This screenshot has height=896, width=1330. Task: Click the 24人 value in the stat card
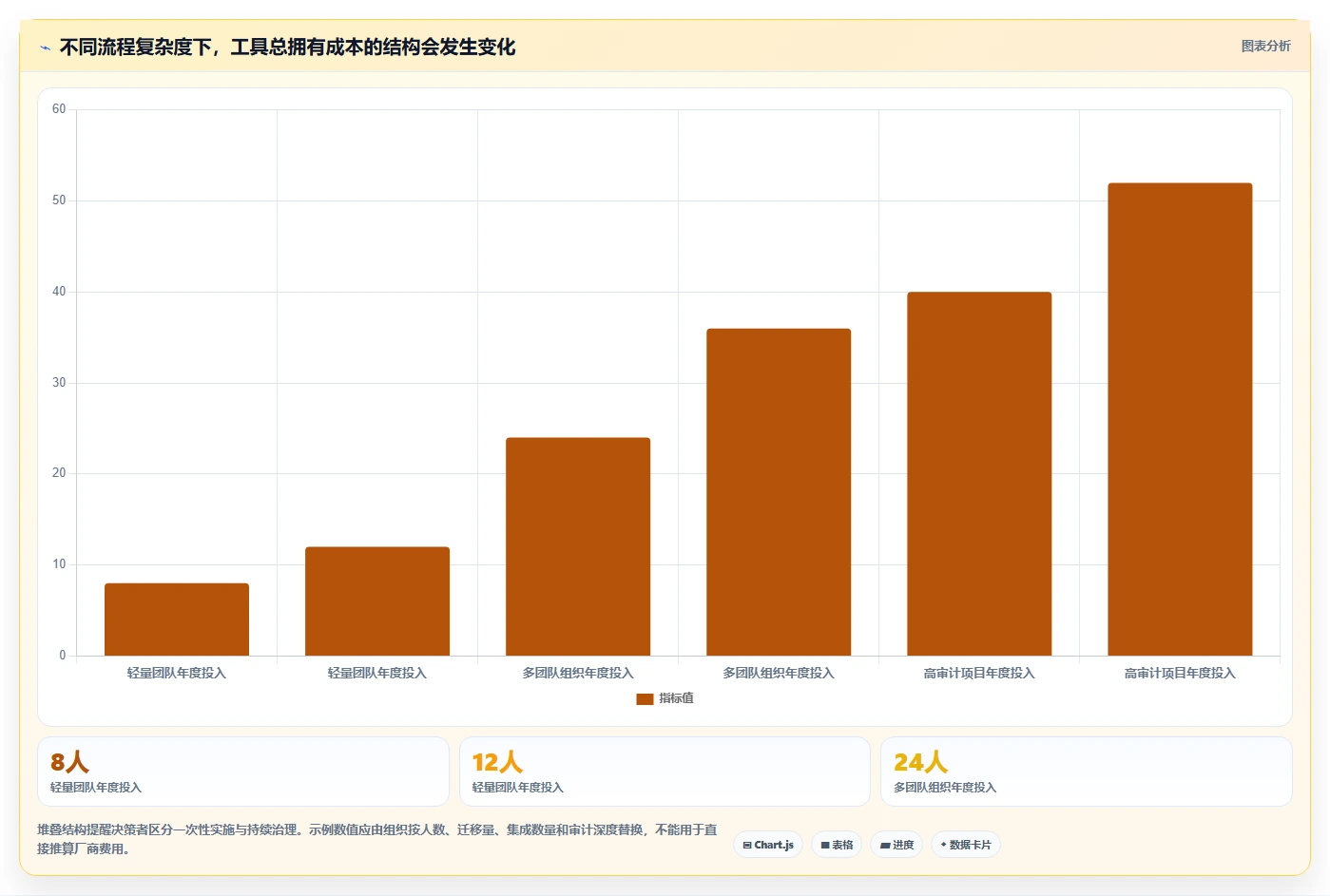920,762
